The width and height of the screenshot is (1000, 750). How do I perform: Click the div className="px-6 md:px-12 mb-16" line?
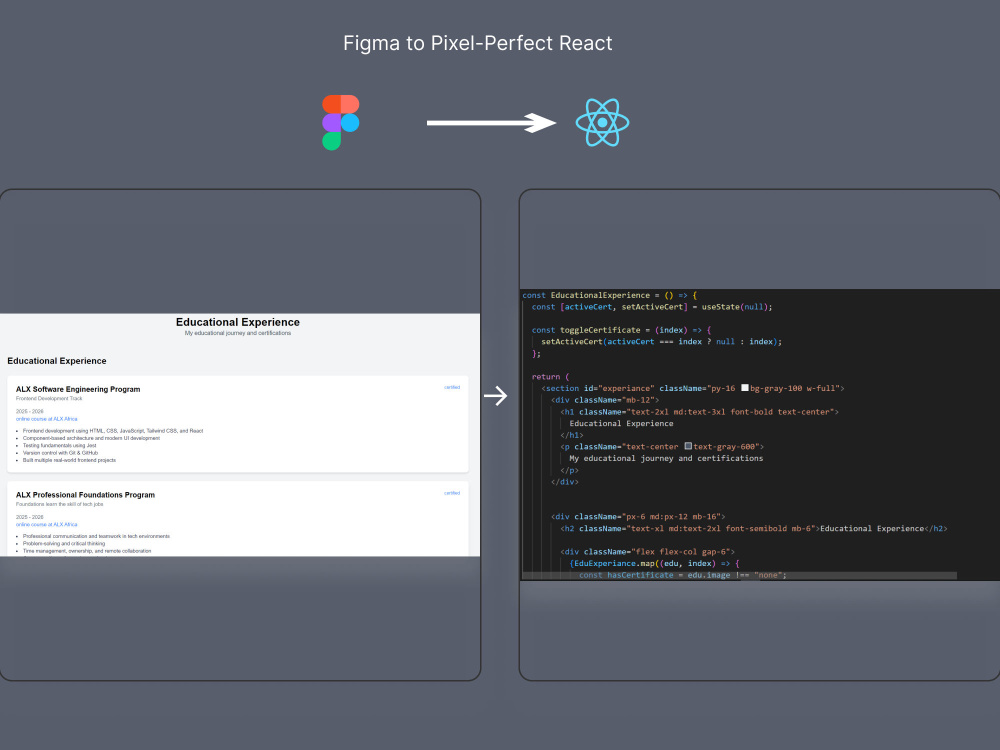638,517
